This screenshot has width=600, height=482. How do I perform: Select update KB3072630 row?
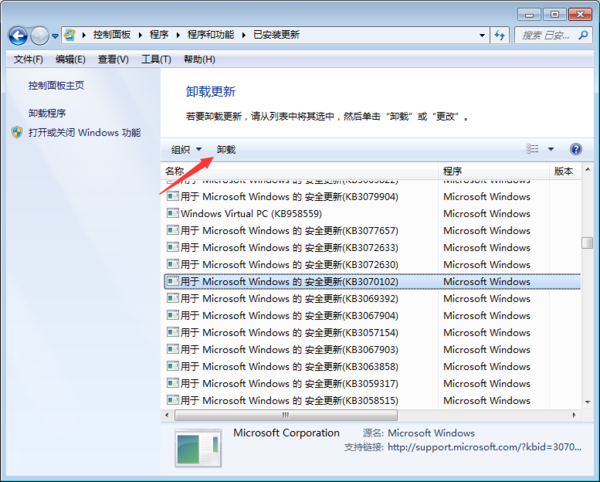(372, 264)
